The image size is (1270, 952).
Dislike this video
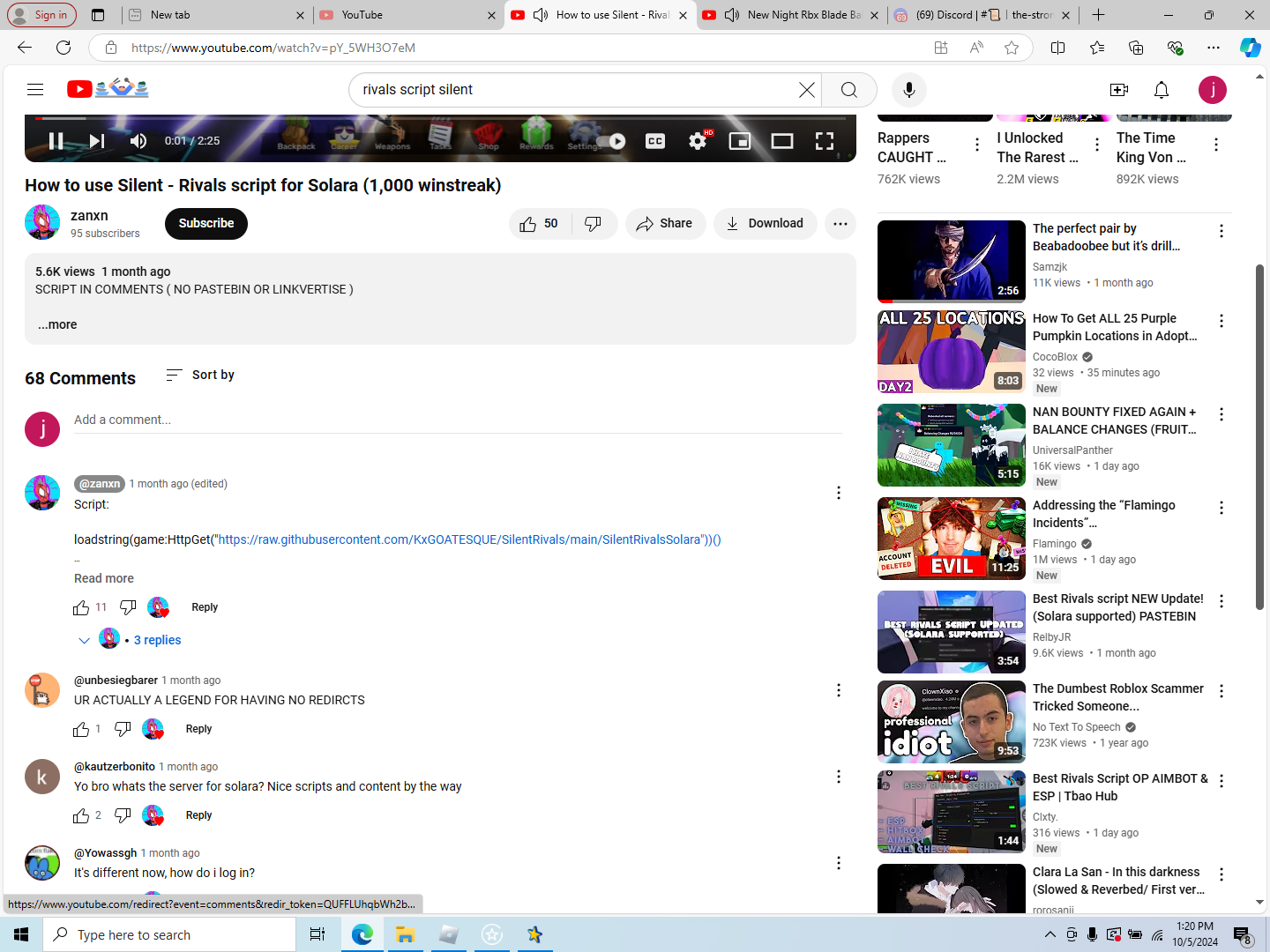coord(594,224)
